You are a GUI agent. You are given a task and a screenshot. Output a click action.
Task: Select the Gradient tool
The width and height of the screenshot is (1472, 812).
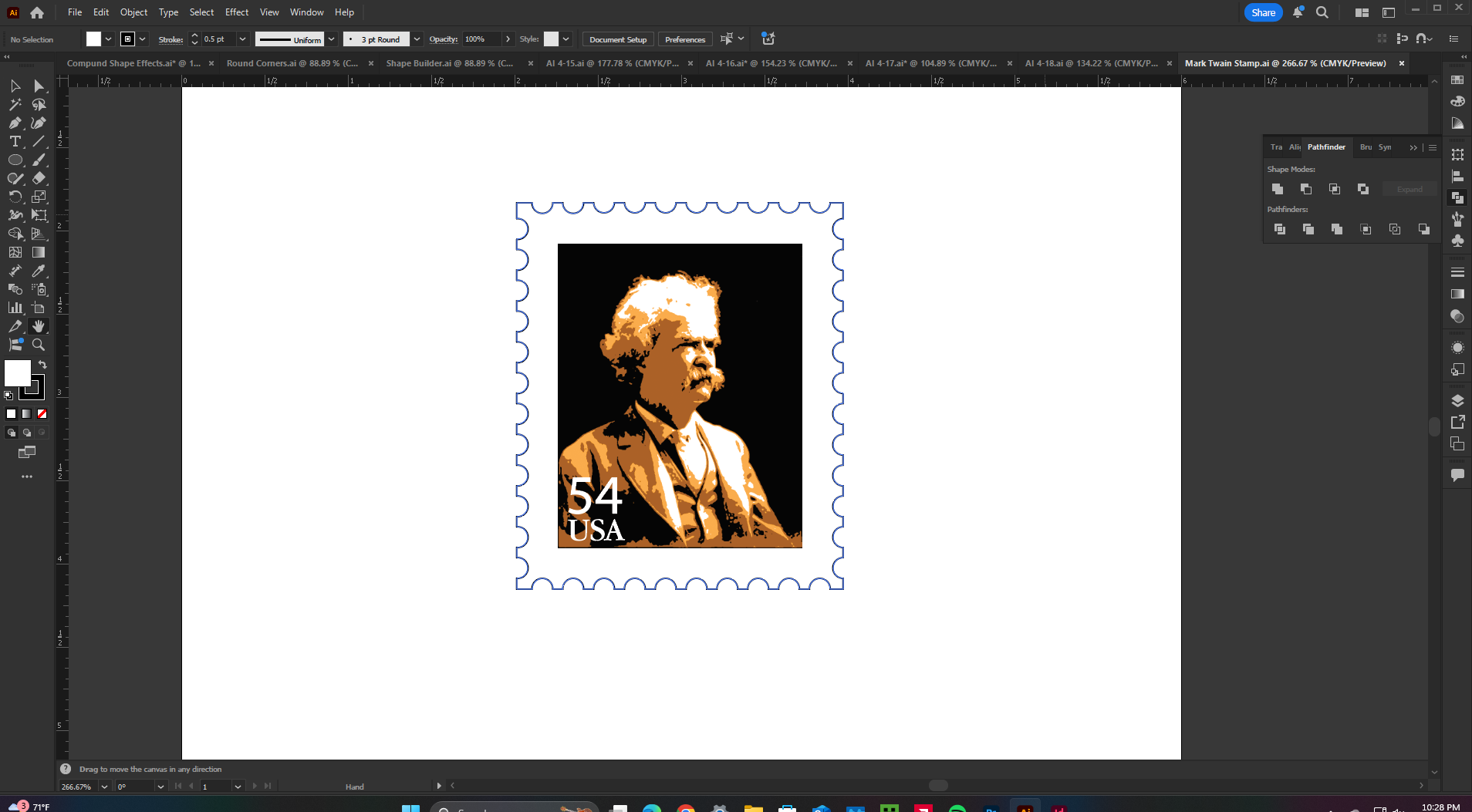tap(39, 252)
